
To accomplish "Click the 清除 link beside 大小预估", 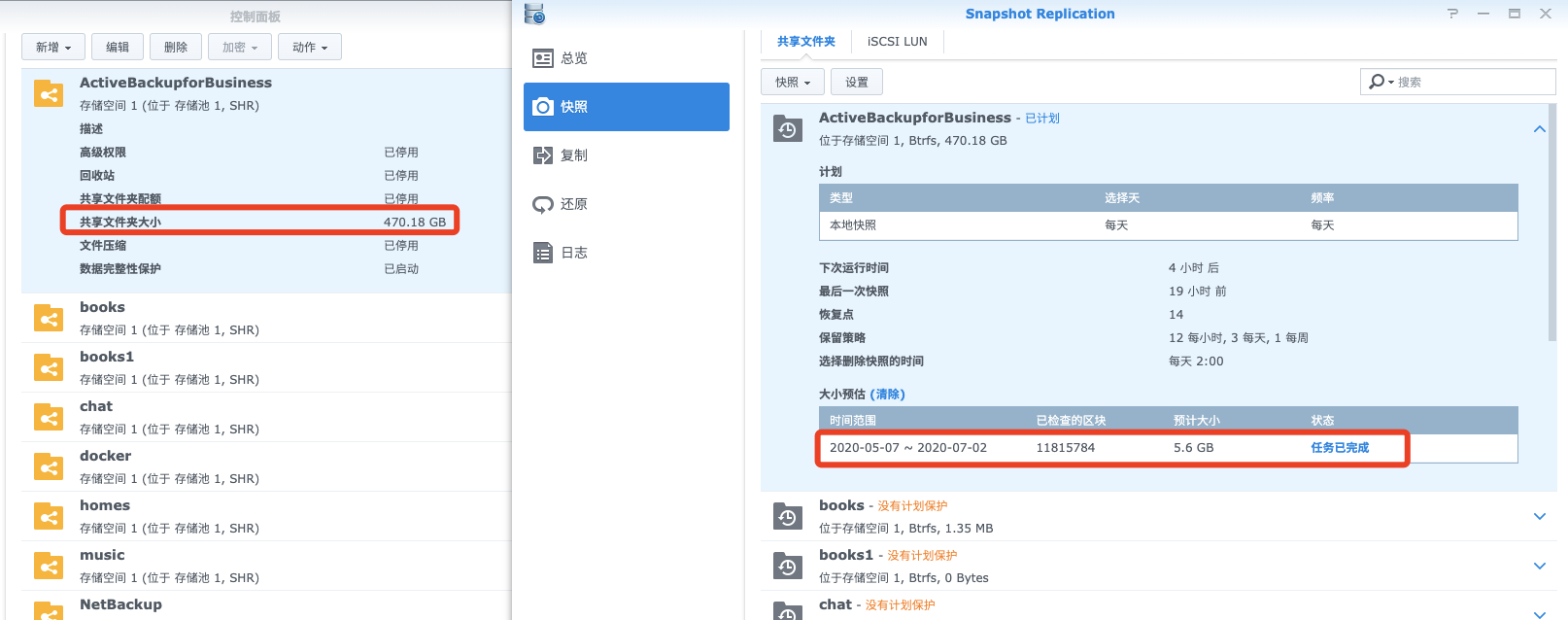I will tap(888, 395).
